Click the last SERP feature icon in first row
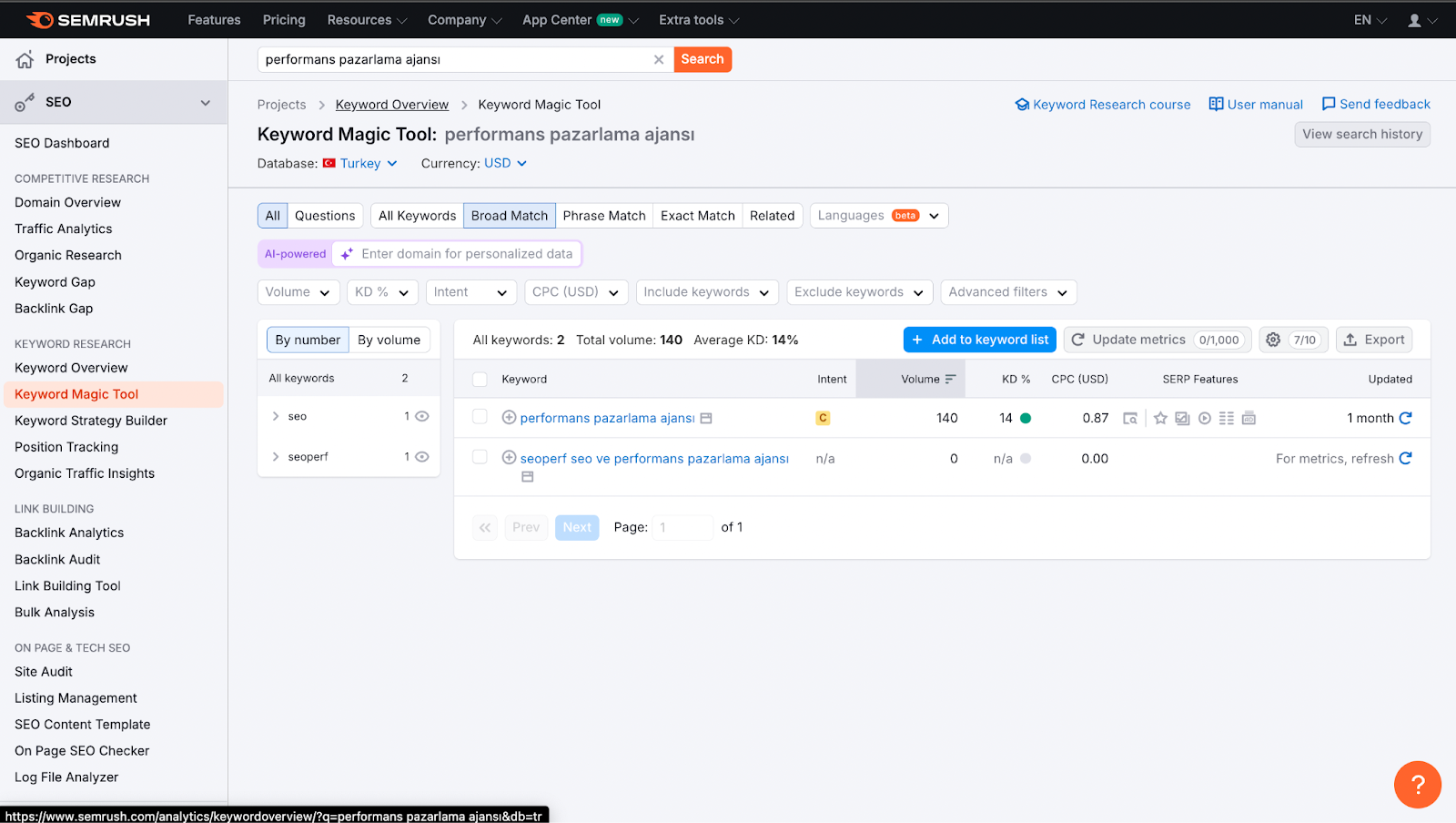Viewport: 1456px width, 823px height. pos(1249,419)
